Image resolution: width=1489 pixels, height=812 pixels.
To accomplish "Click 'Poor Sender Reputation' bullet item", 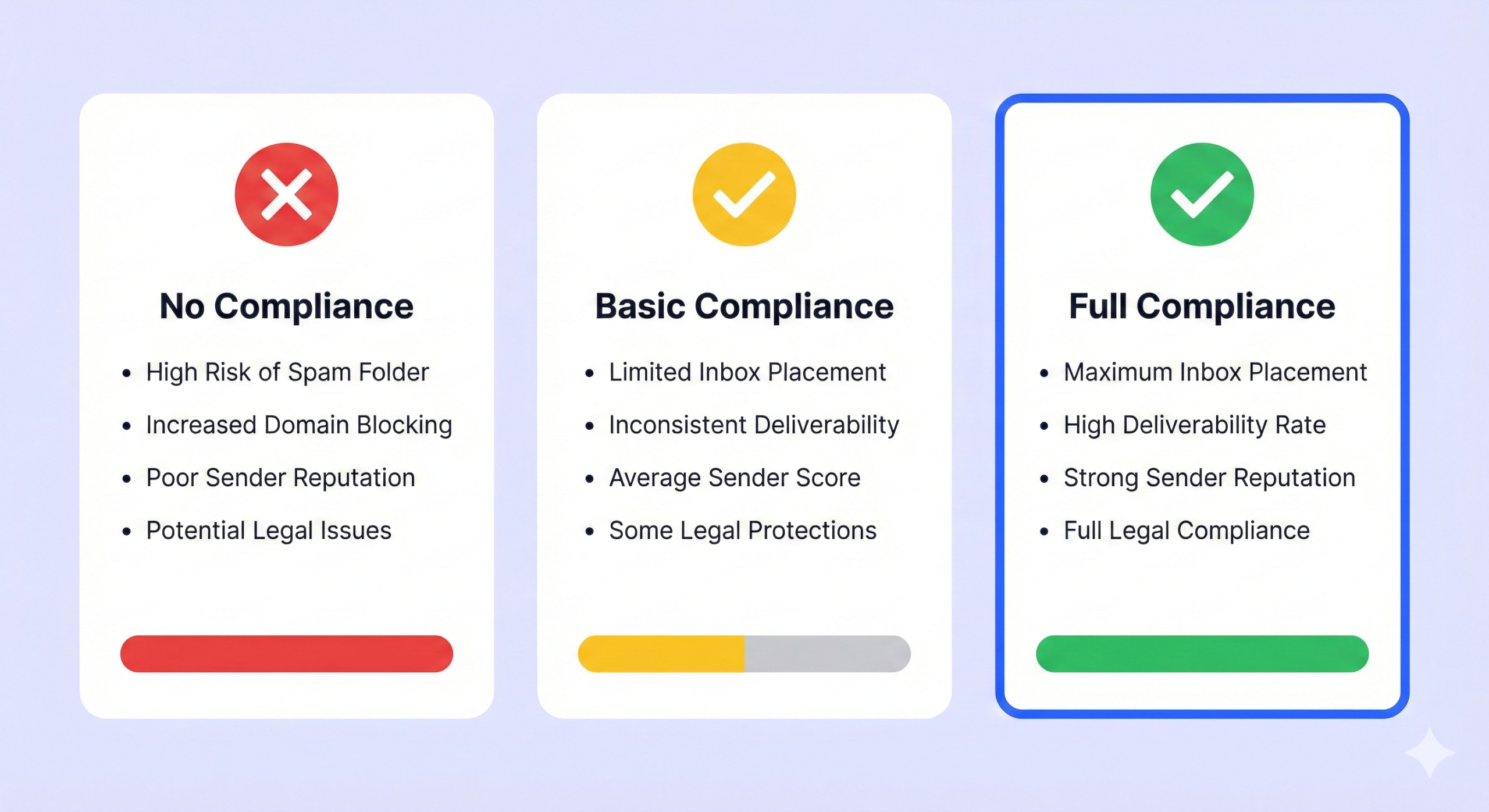I will [x=280, y=478].
